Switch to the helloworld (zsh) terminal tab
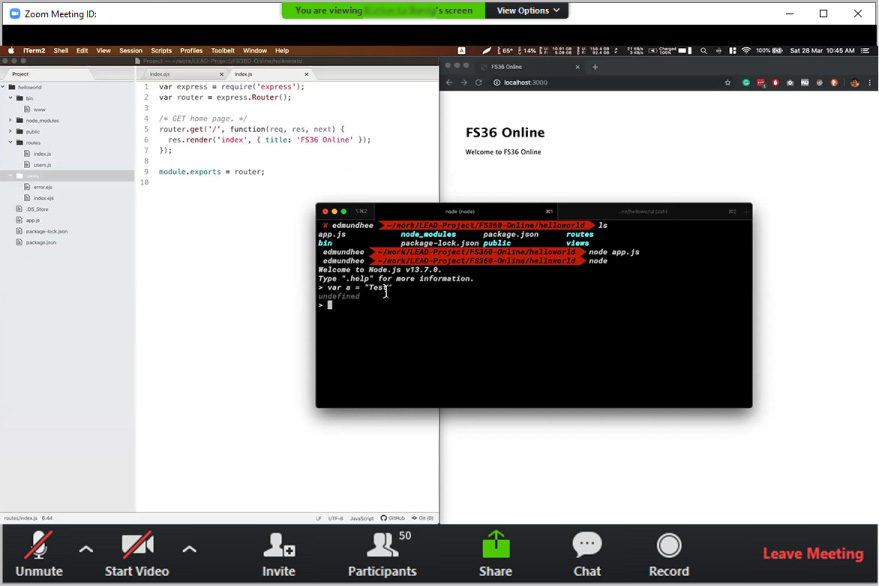879x586 pixels. pyautogui.click(x=648, y=211)
